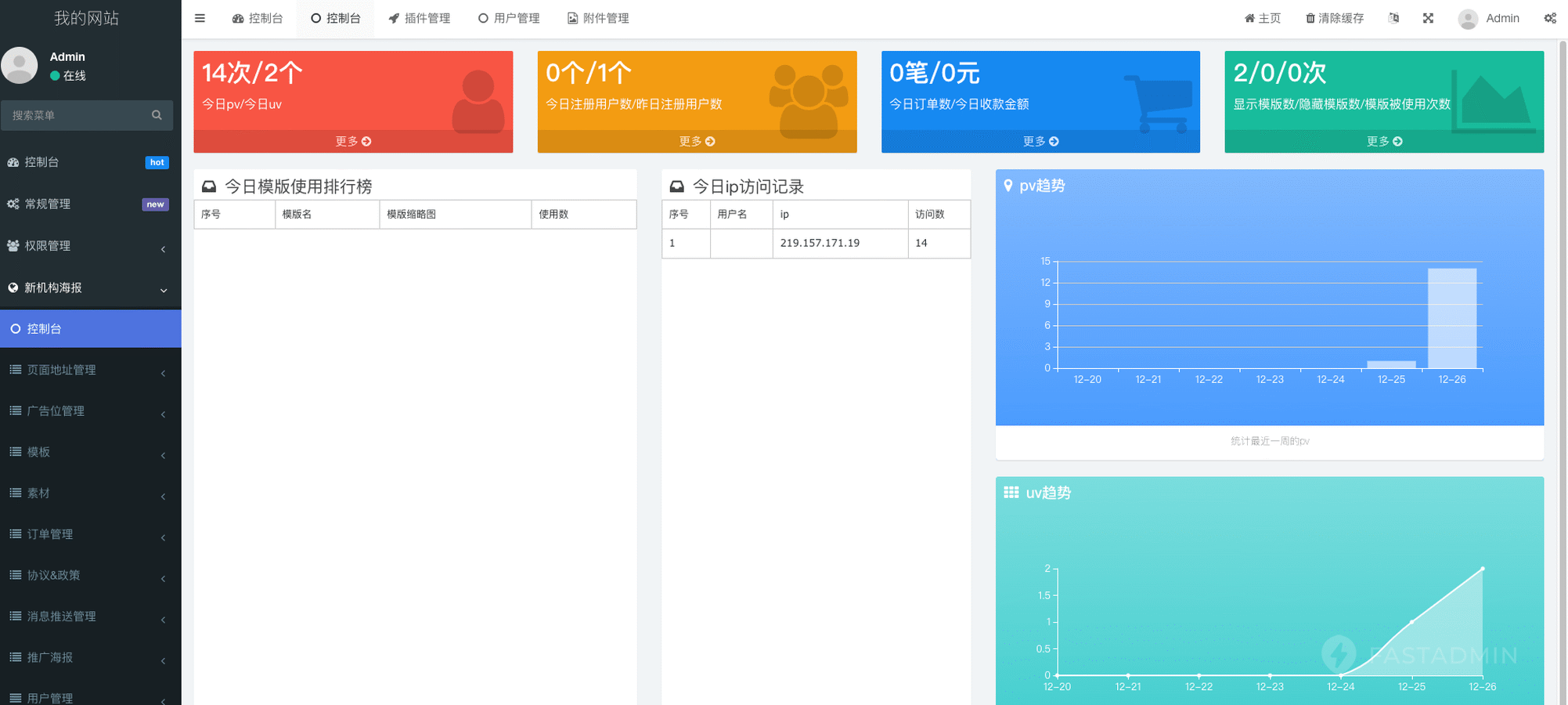
Task: Switch to the 附件管理 tab
Action: pyautogui.click(x=598, y=18)
